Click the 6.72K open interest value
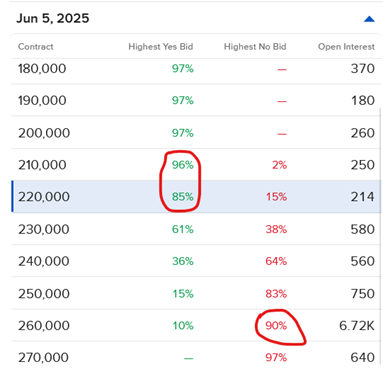The image size is (383, 369). 357,325
